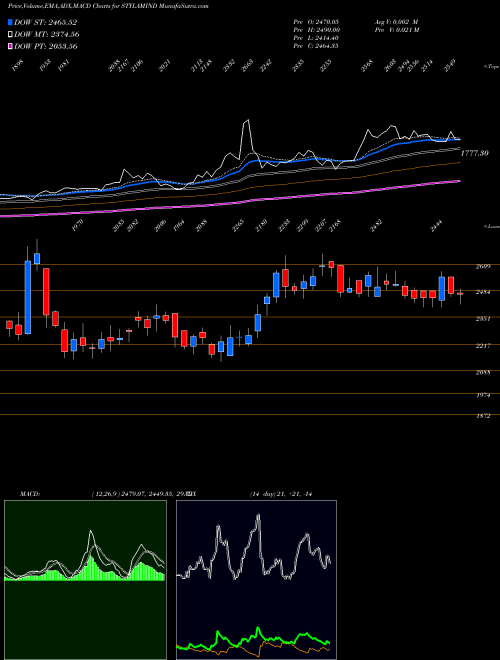Click the 2351 price level label
Screen dimensions: 500x660
tap(482, 319)
